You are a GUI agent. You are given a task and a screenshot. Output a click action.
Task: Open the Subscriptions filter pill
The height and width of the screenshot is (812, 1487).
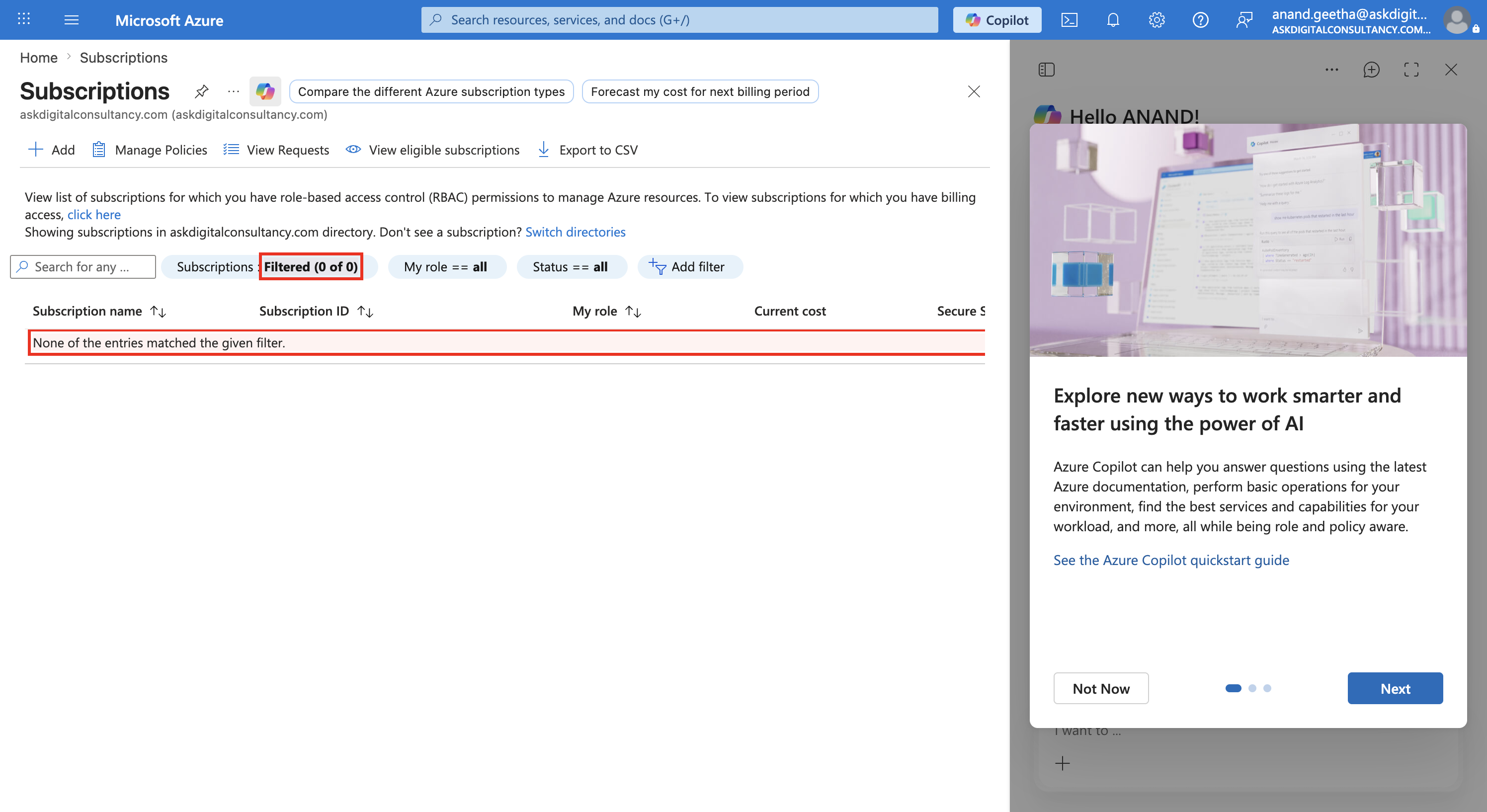coord(269,267)
